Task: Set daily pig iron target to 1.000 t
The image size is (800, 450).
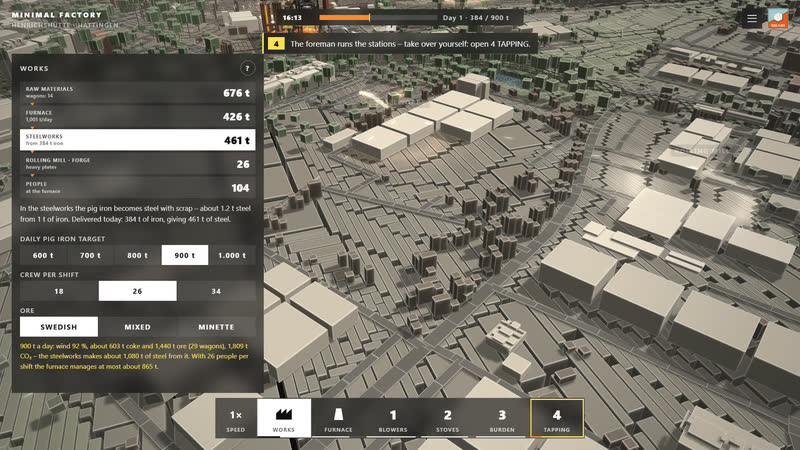Action: point(232,255)
